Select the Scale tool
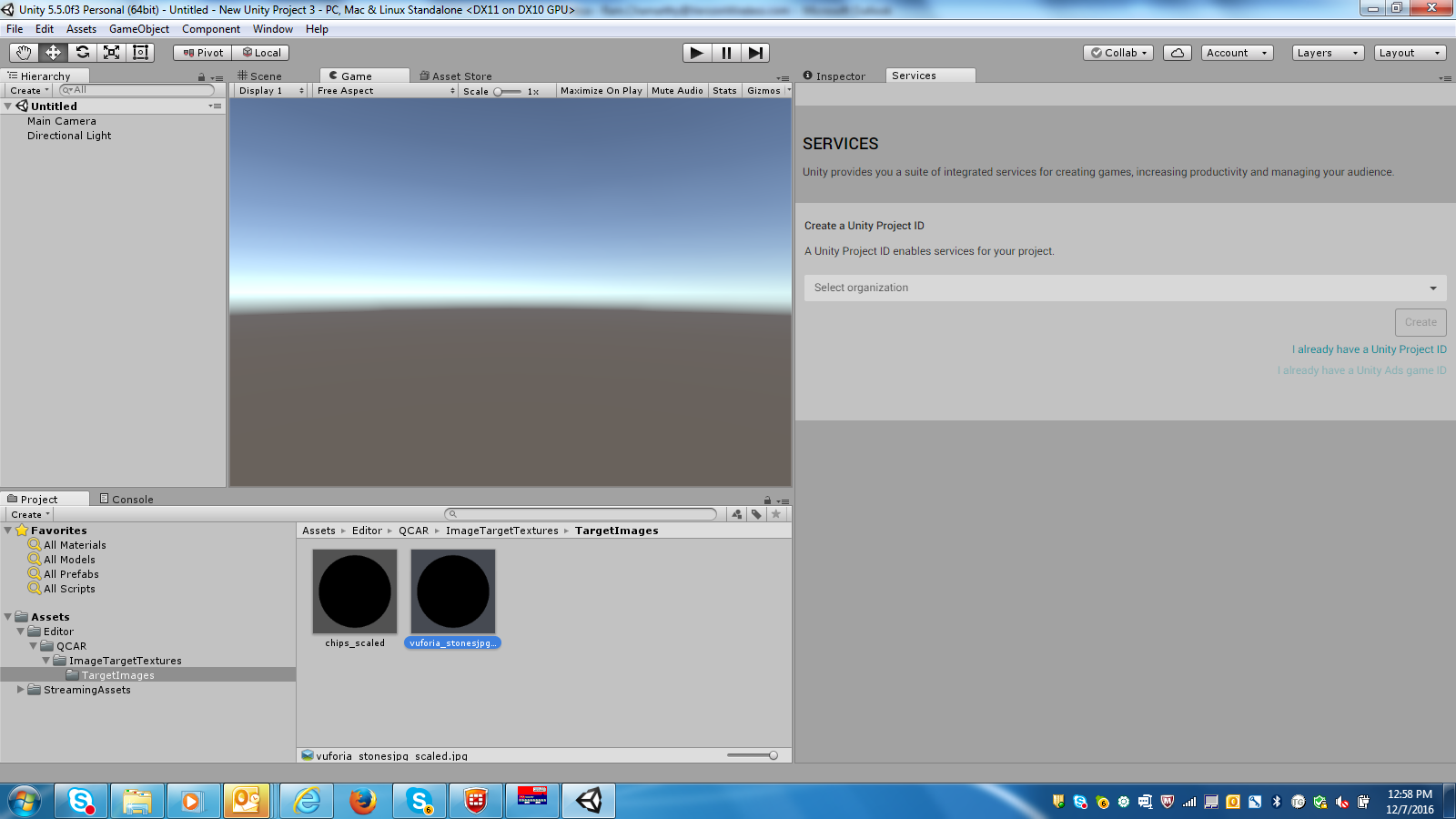 (x=111, y=53)
